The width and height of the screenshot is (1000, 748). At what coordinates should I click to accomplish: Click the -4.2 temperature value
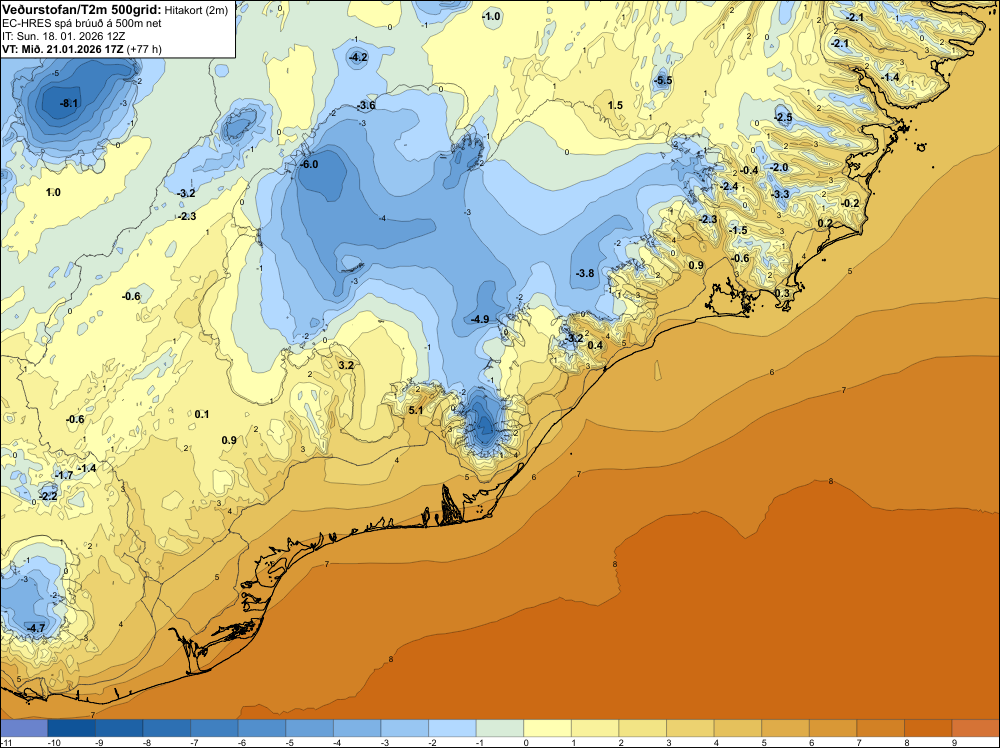coord(358,57)
